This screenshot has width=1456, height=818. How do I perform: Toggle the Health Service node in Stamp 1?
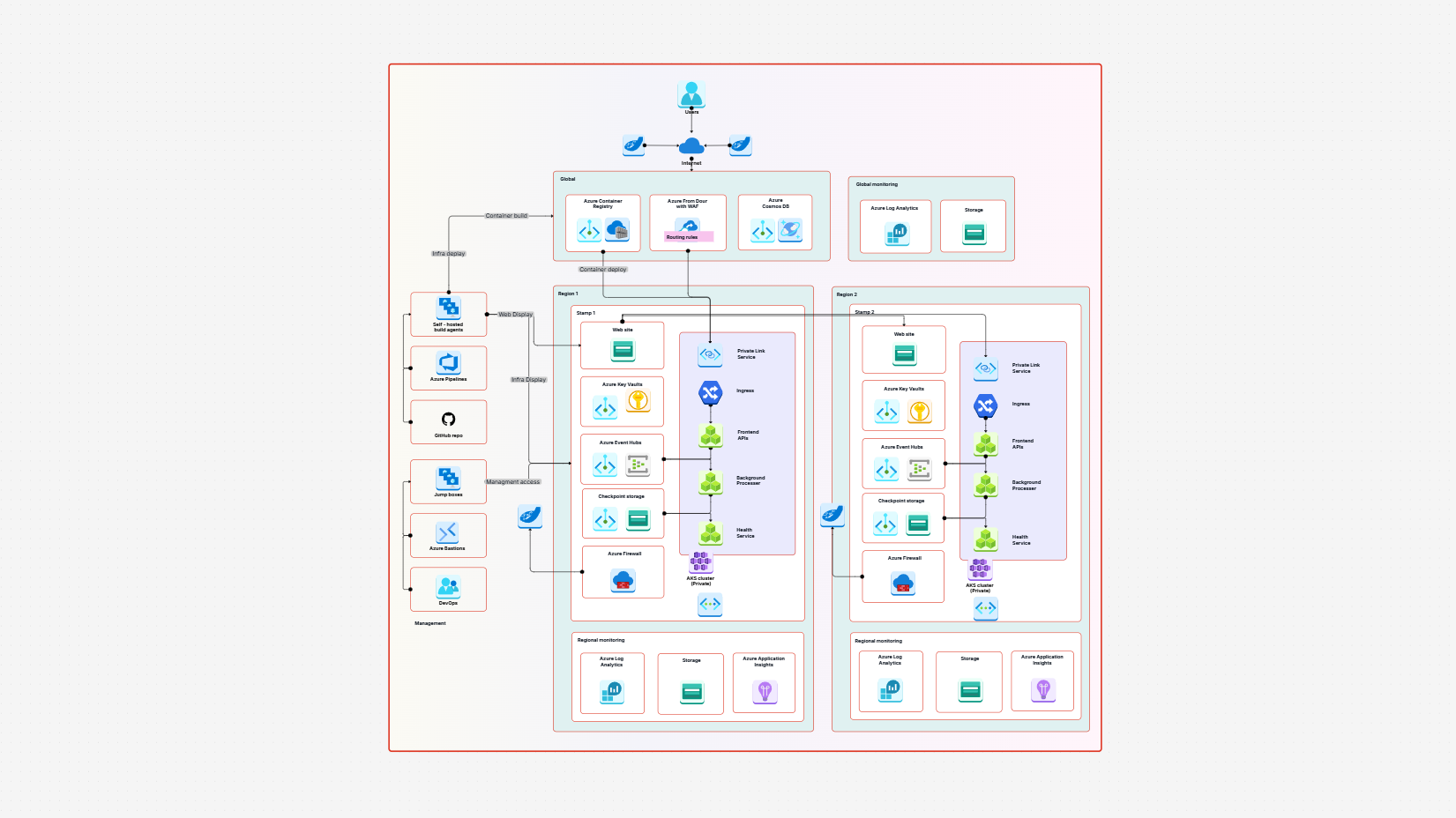(x=710, y=532)
